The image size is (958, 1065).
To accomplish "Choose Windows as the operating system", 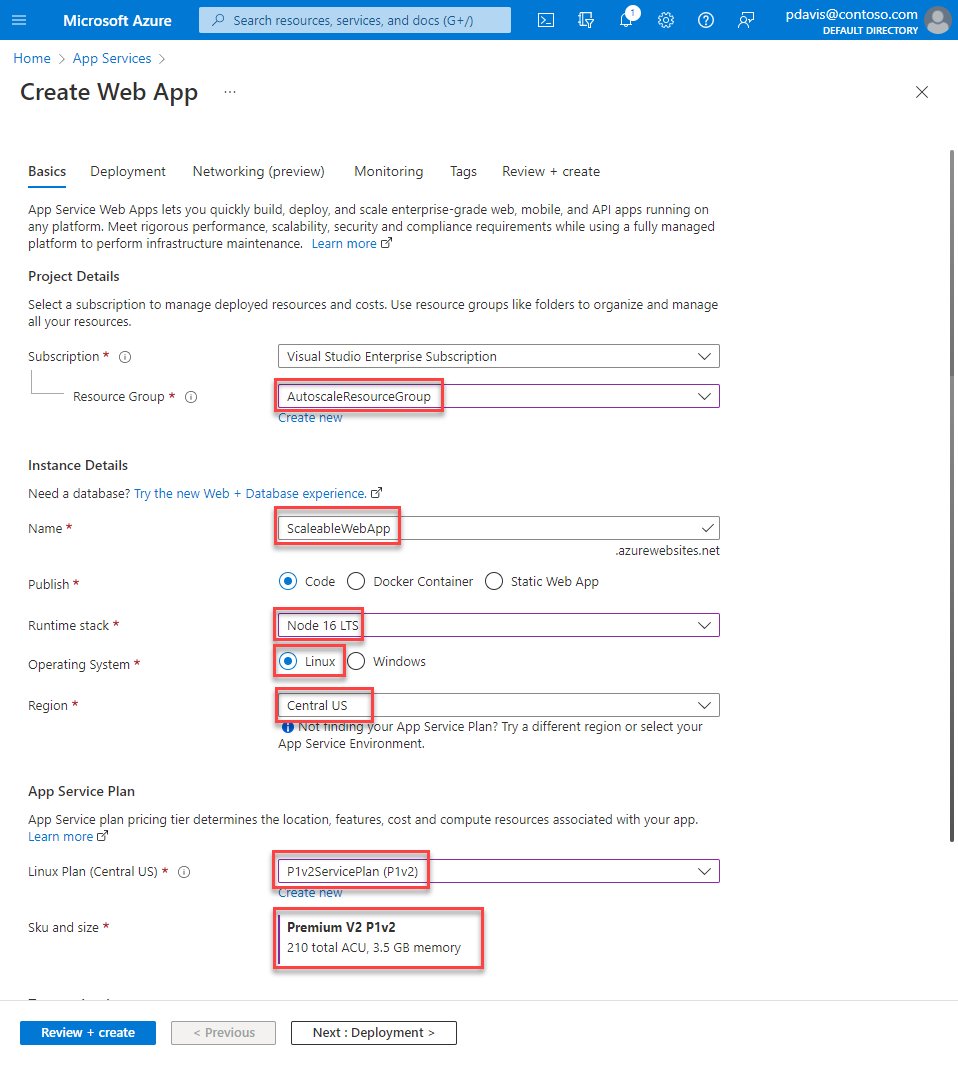I will click(356, 661).
